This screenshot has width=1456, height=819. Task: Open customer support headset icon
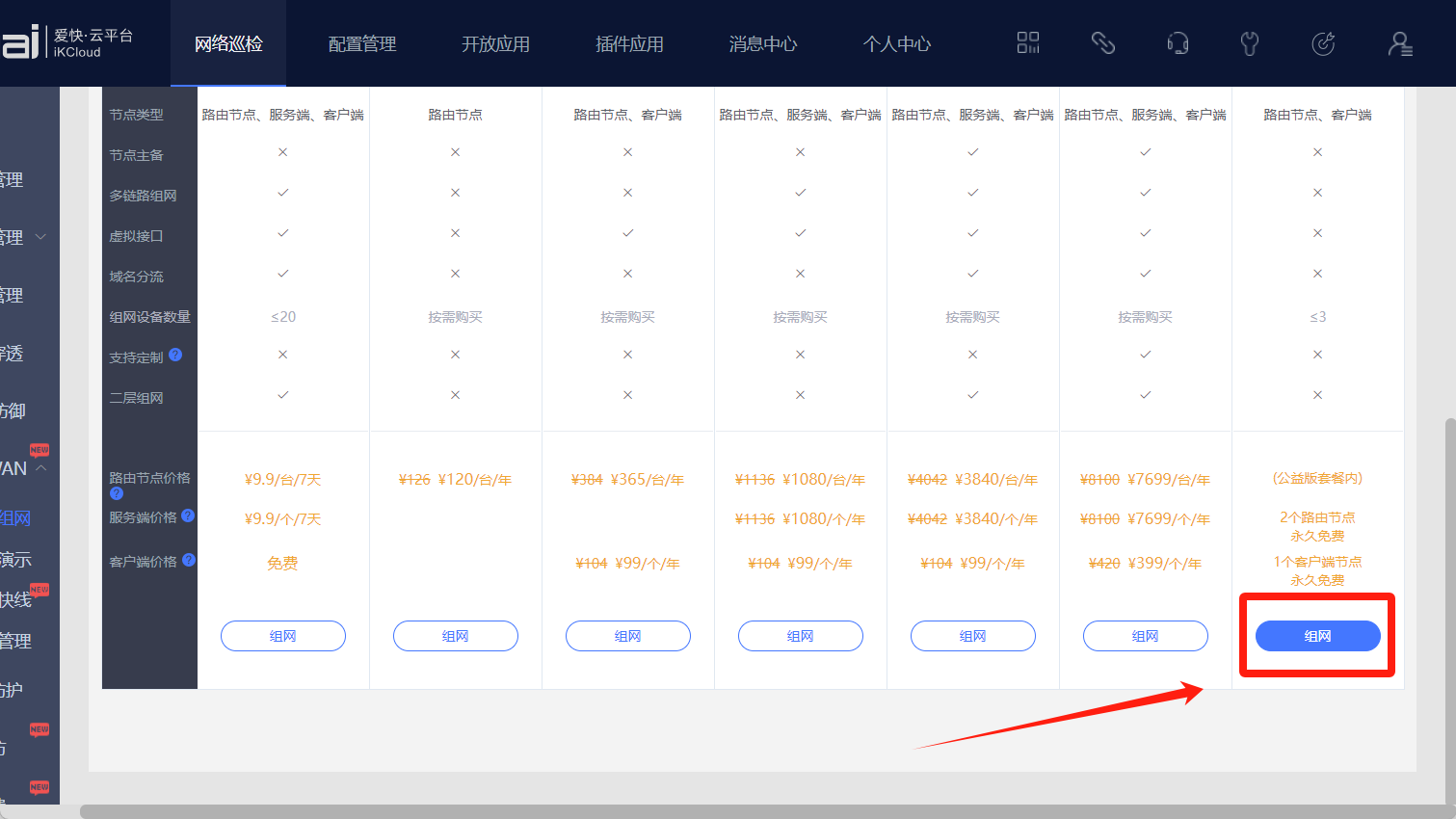1177,43
